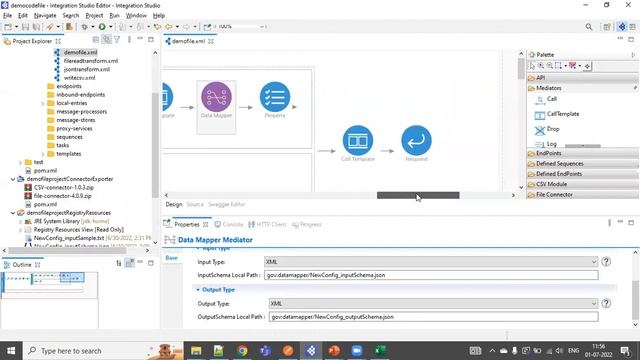
Task: Click inside InputSchema Local Path field
Action: [431, 275]
